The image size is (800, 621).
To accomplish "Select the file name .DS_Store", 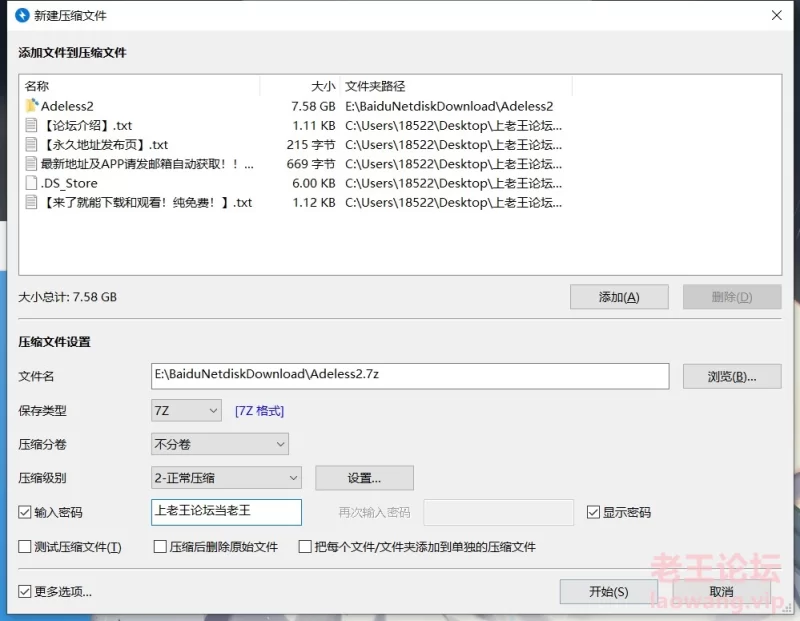I will point(69,183).
